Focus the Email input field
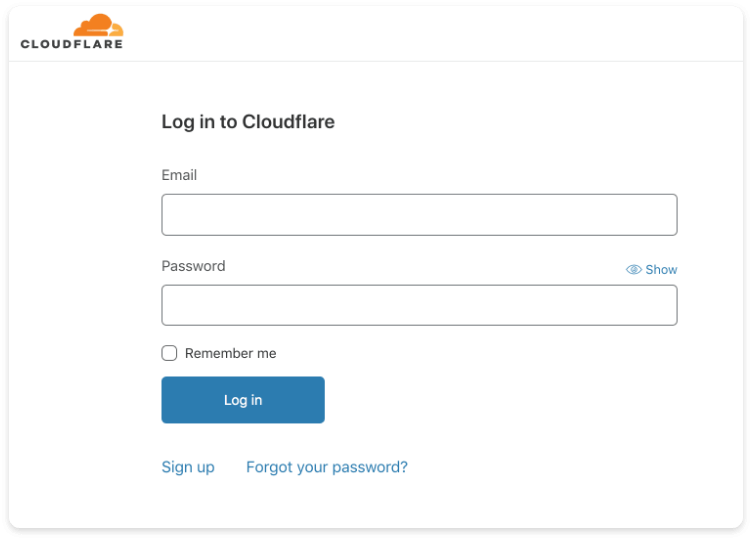752x540 pixels. coord(419,215)
